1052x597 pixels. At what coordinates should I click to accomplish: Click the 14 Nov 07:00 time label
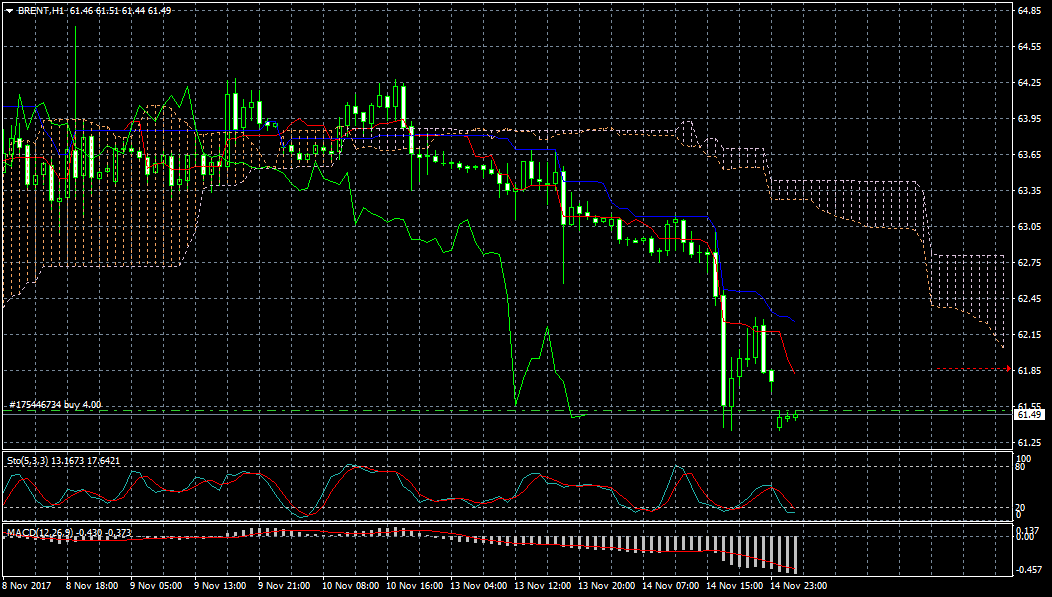(668, 585)
